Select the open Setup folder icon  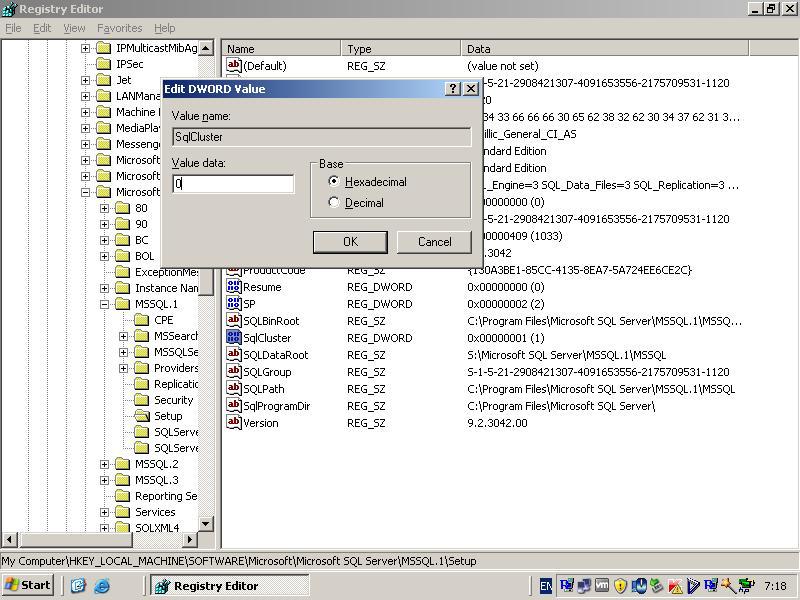(141, 416)
